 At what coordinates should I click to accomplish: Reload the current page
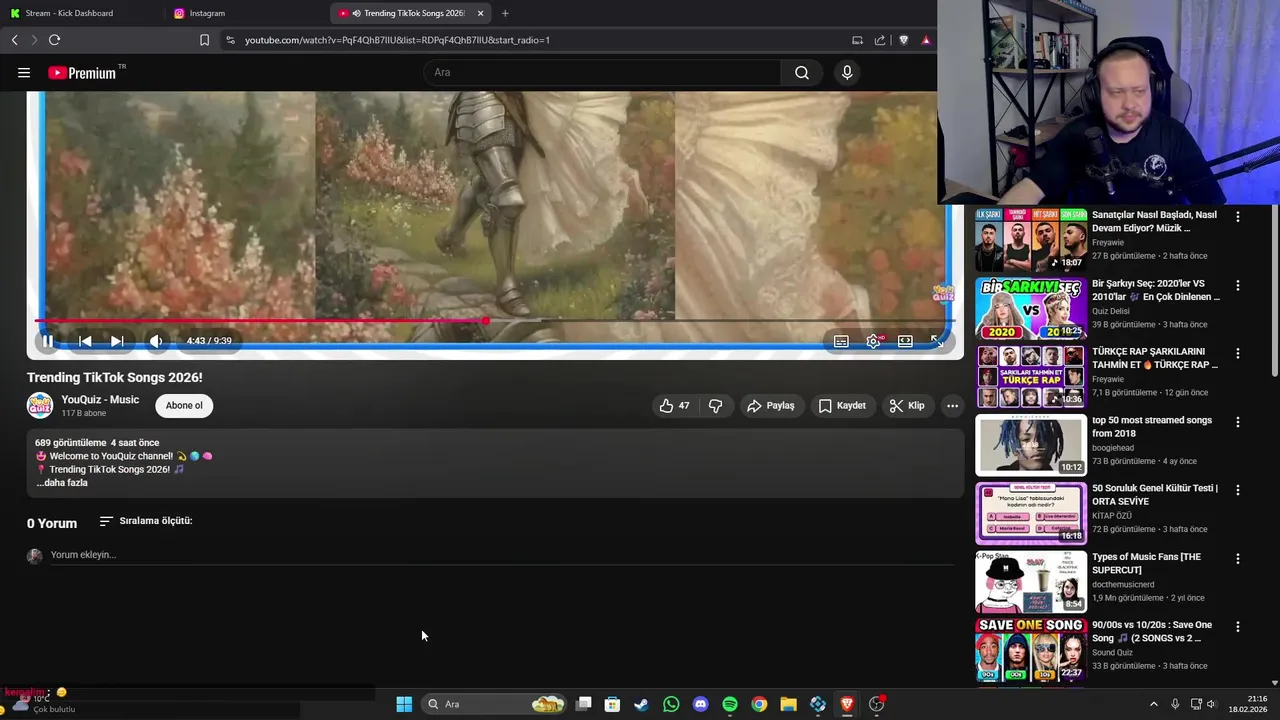coord(54,40)
